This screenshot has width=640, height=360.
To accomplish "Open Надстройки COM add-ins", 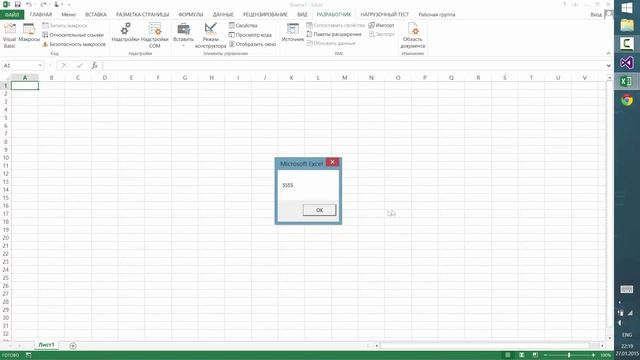I will click(155, 36).
